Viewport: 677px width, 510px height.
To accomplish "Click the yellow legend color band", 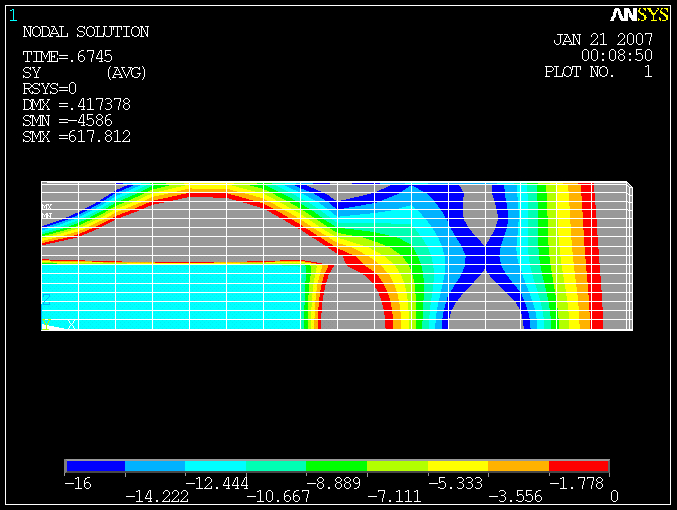I will pyautogui.click(x=458, y=466).
